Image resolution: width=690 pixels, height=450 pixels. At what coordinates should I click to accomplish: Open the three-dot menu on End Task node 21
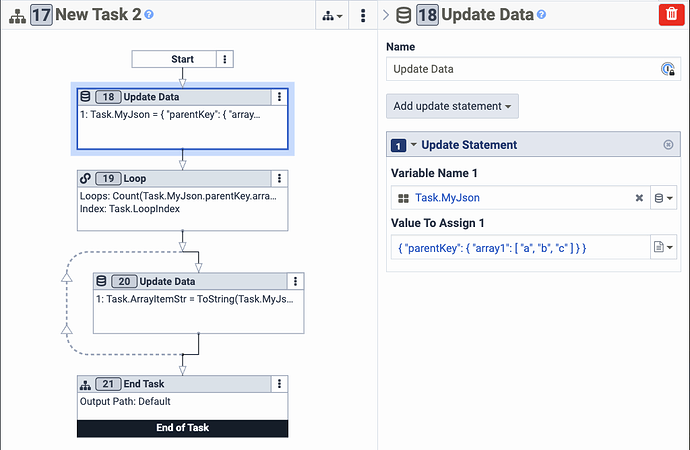pyautogui.click(x=279, y=384)
